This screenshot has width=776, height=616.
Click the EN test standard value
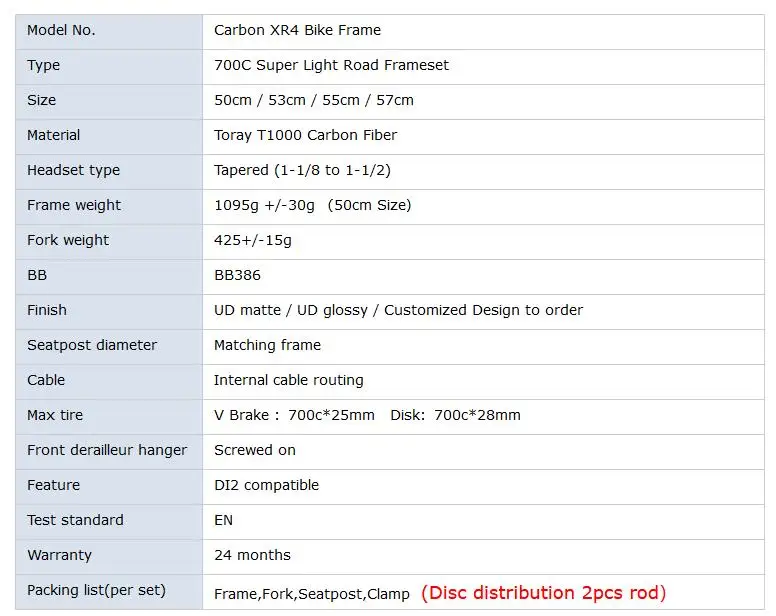point(224,520)
